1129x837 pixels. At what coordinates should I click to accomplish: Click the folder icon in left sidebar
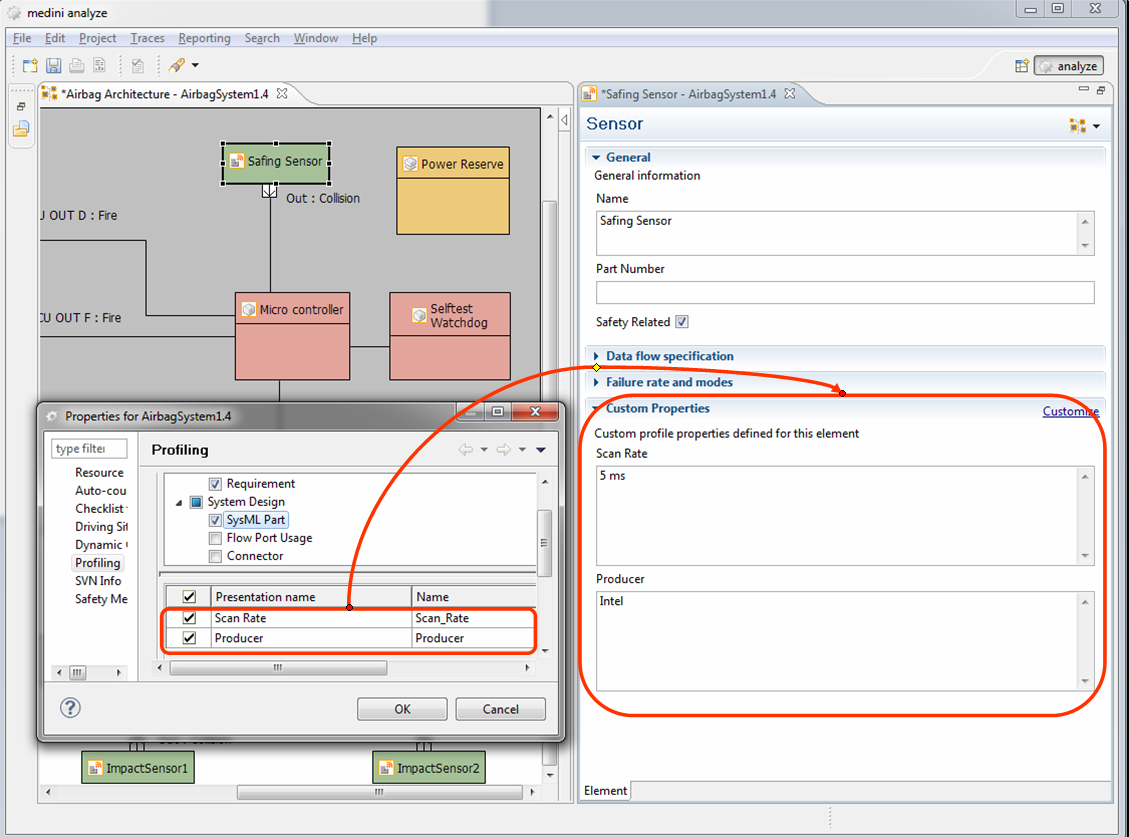coord(21,129)
